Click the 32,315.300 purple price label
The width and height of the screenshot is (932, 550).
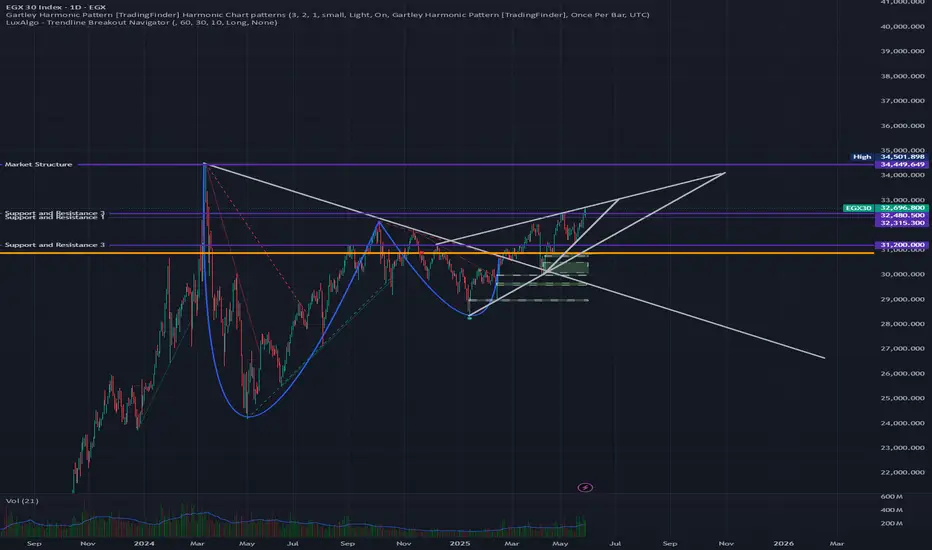pyautogui.click(x=902, y=223)
